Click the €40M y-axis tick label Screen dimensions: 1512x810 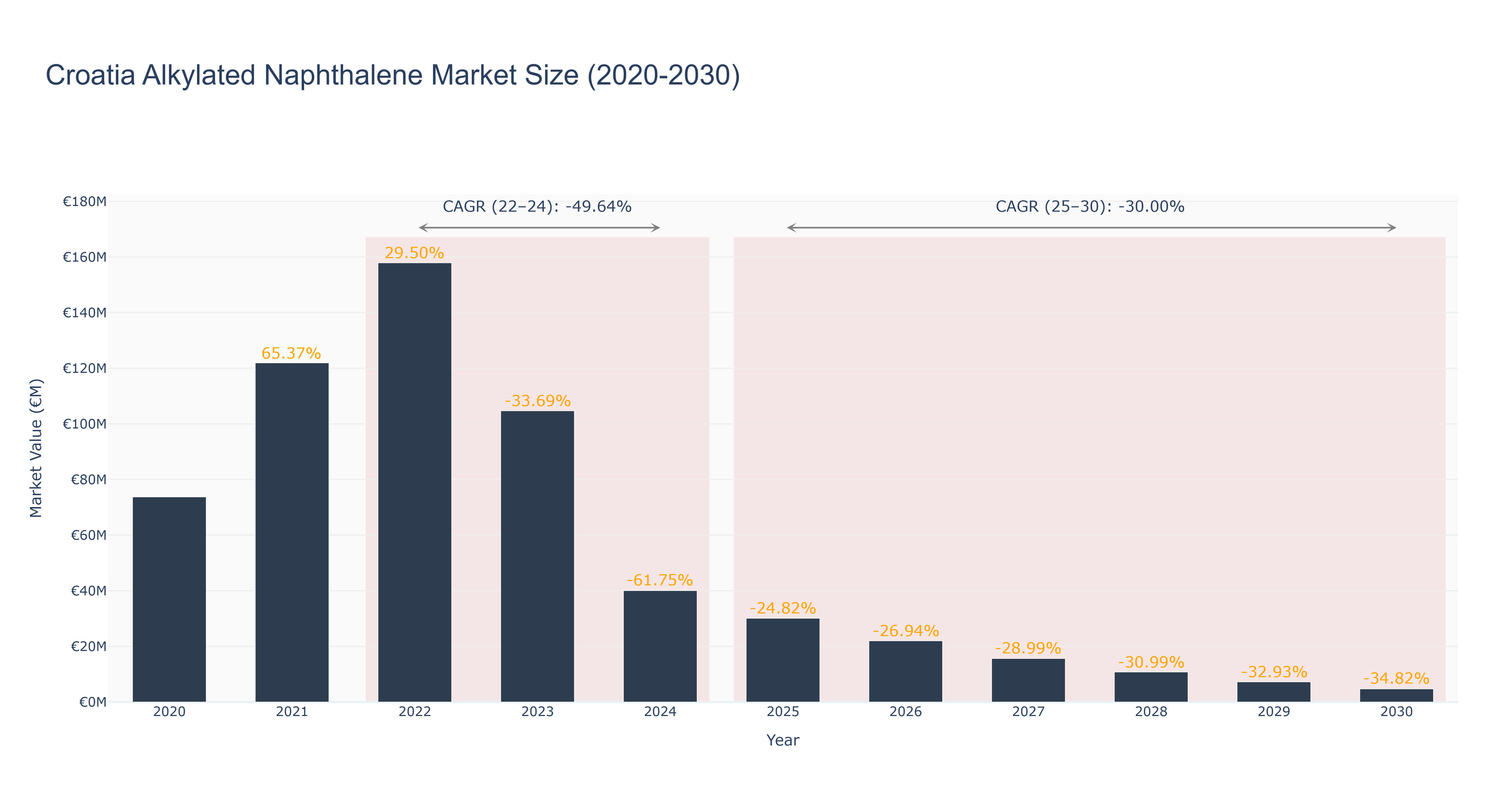point(89,591)
